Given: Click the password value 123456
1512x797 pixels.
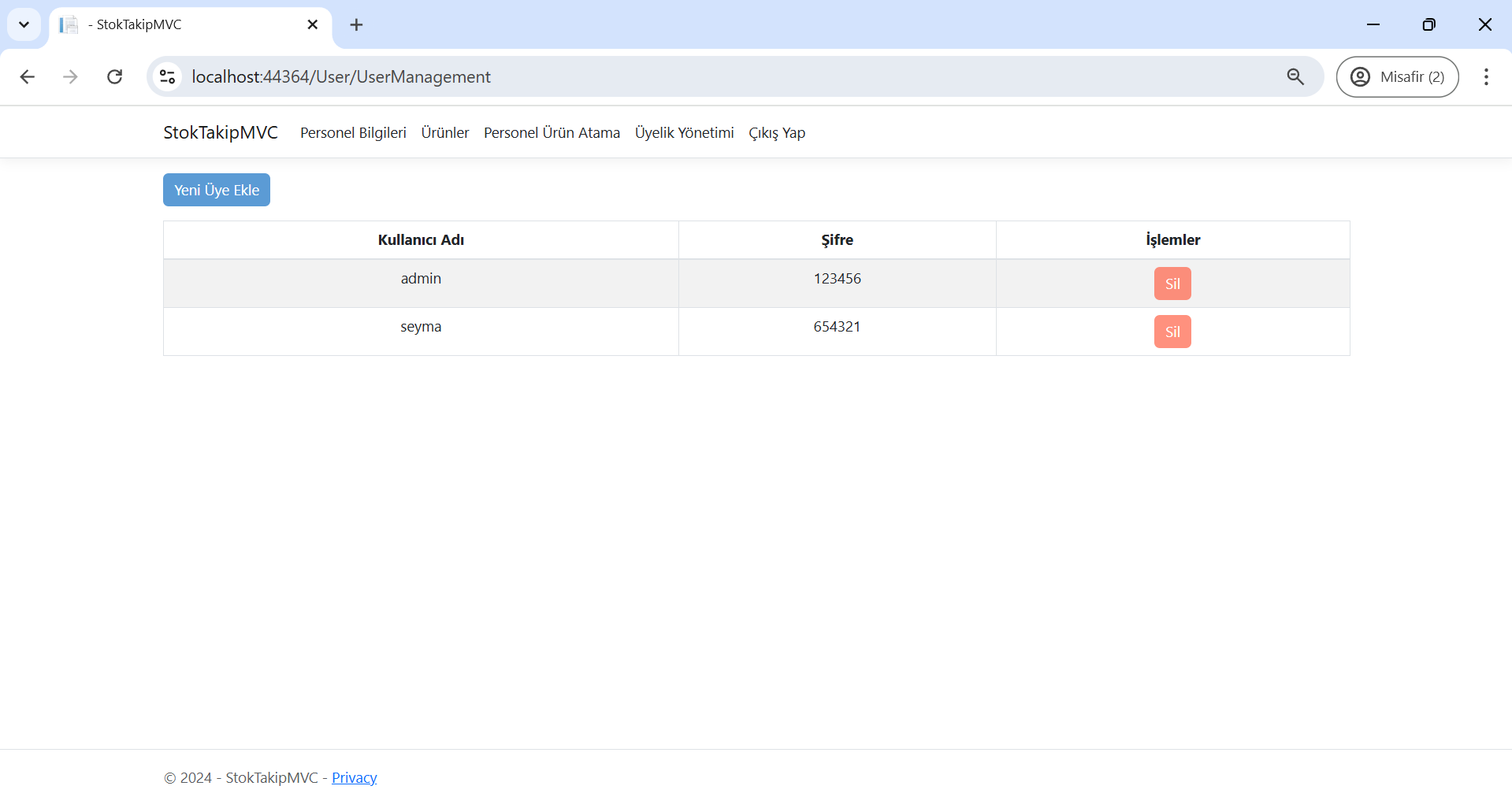Looking at the screenshot, I should coord(838,279).
